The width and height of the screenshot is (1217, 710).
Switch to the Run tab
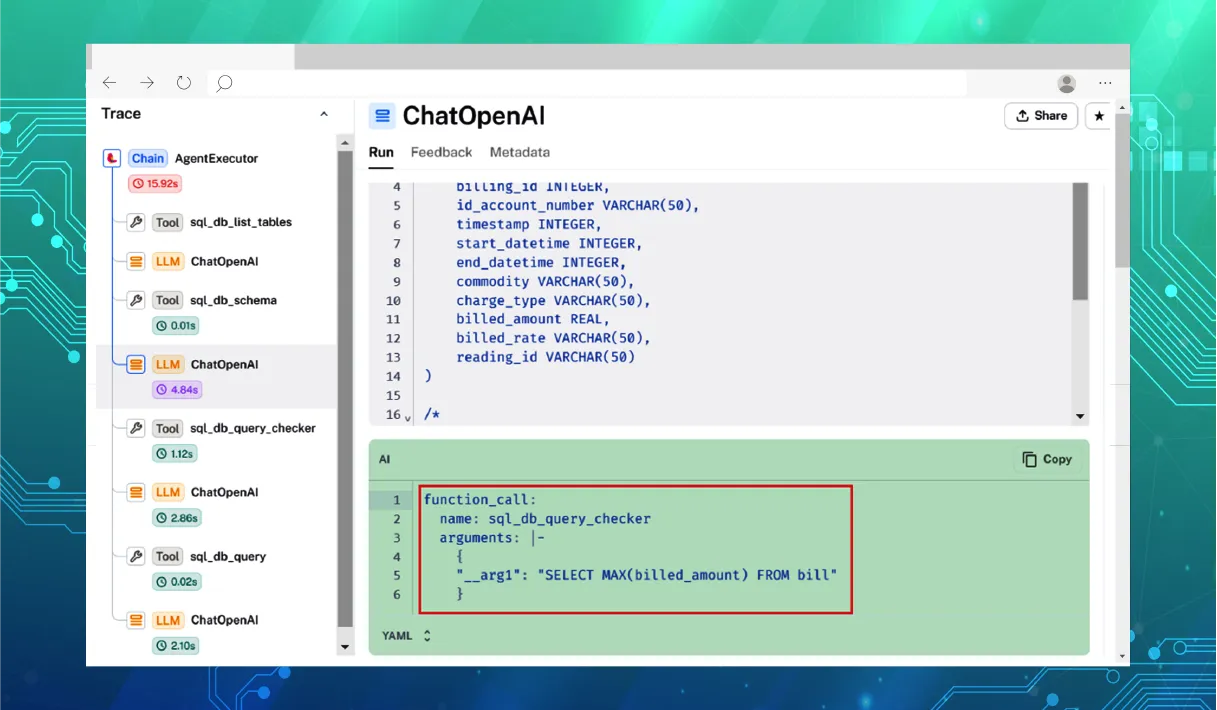pyautogui.click(x=381, y=152)
